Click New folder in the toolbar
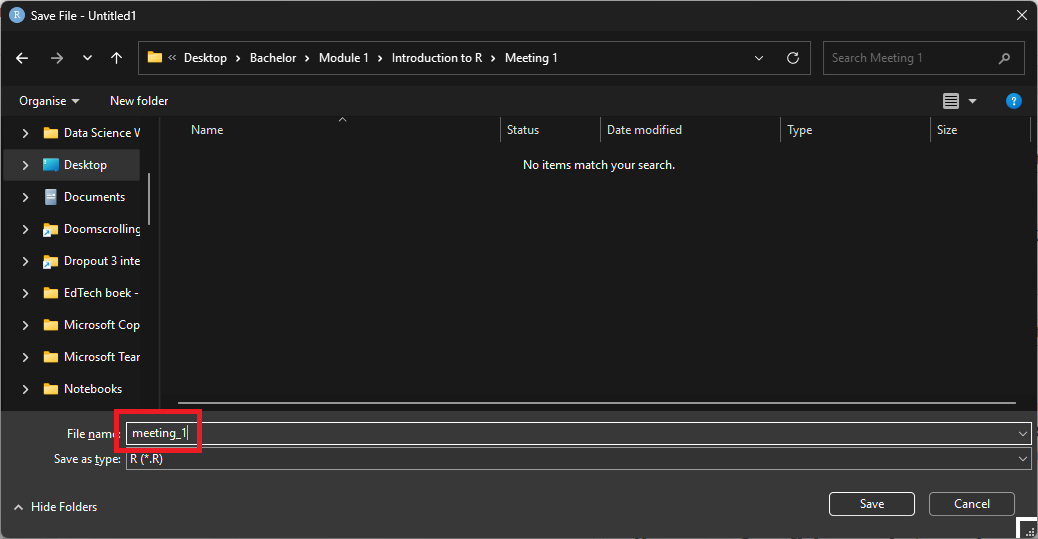This screenshot has height=539, width=1038. click(139, 101)
